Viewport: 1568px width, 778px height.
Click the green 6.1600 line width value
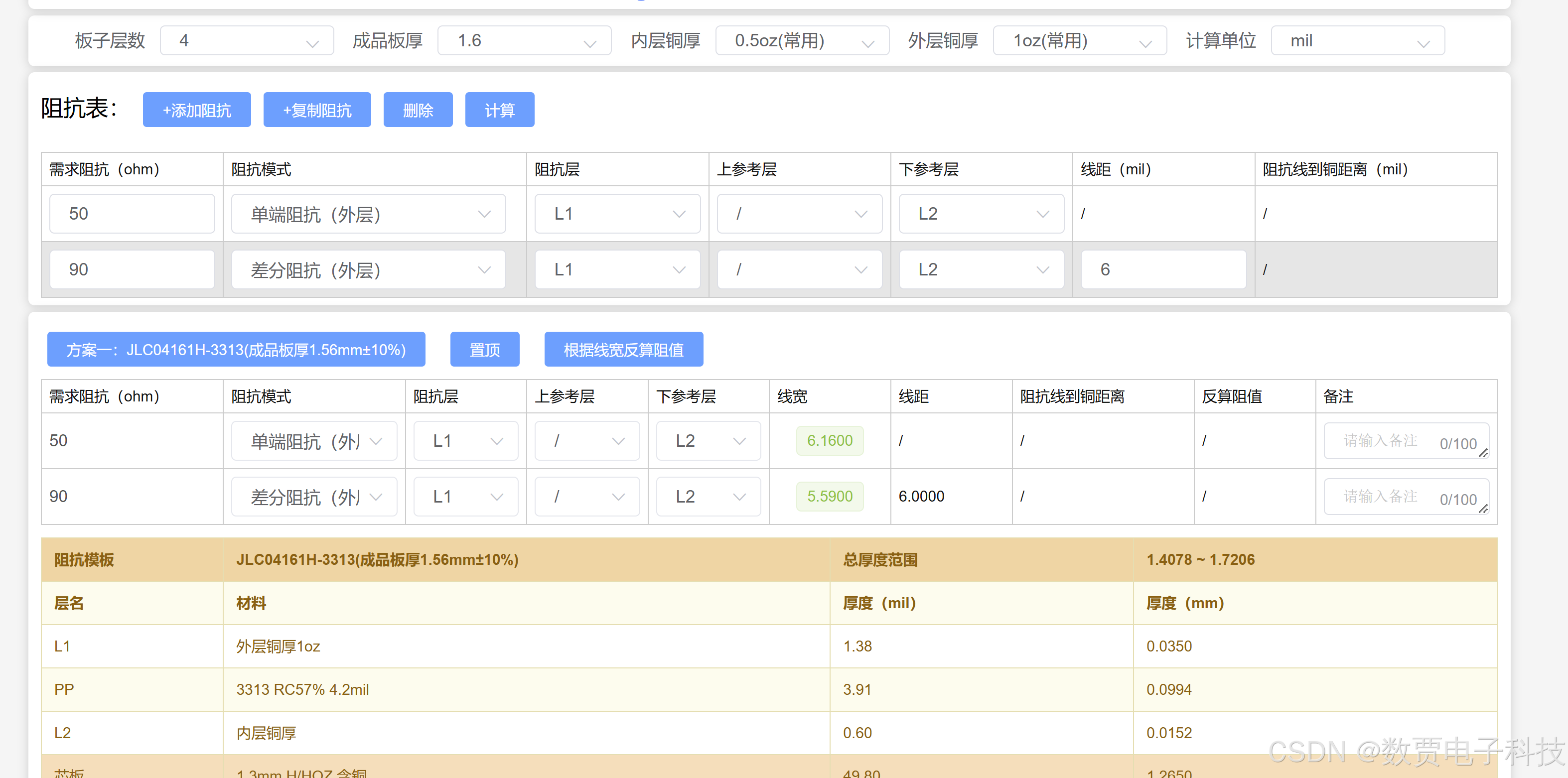coord(829,440)
